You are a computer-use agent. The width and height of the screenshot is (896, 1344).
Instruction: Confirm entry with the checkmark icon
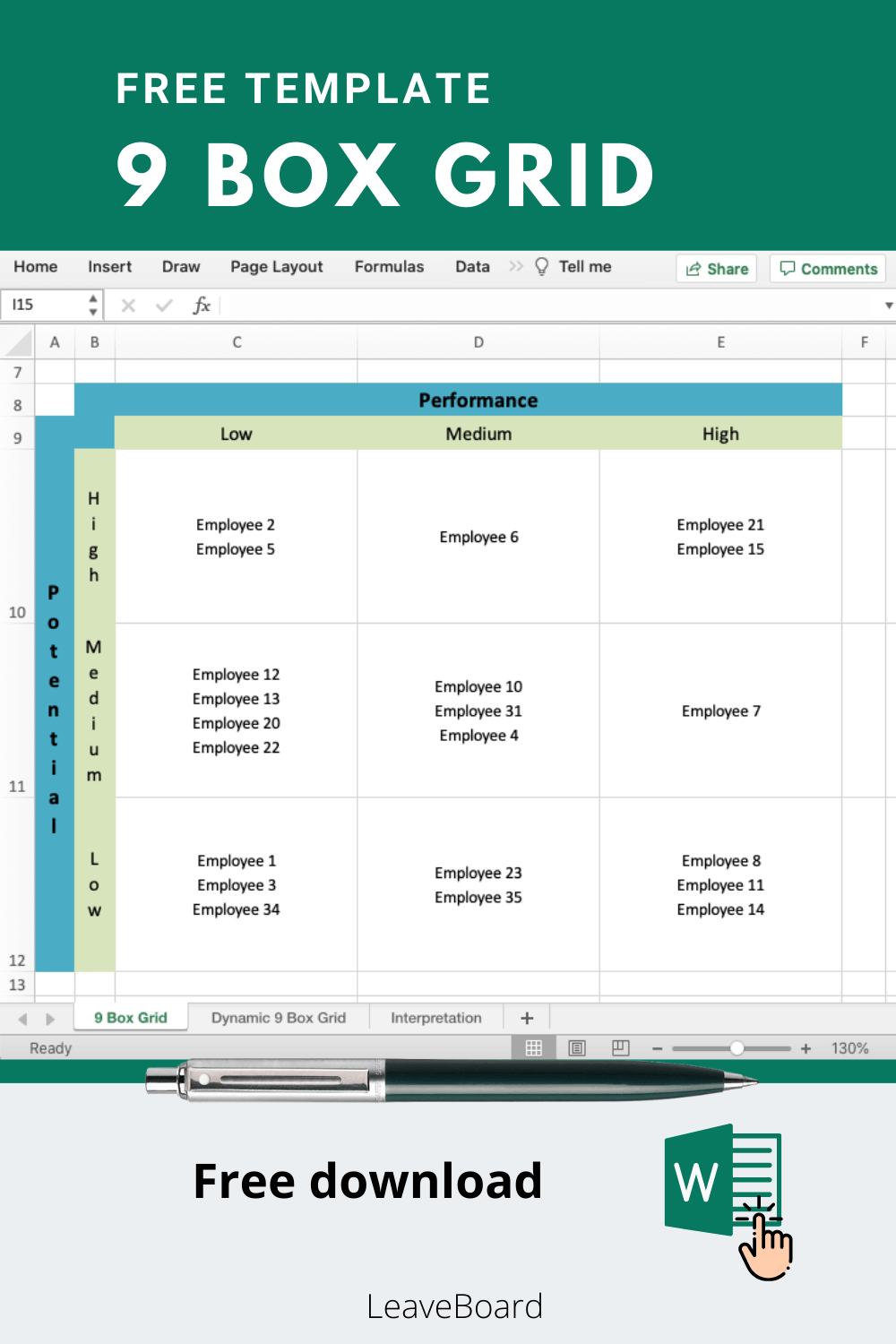[164, 306]
